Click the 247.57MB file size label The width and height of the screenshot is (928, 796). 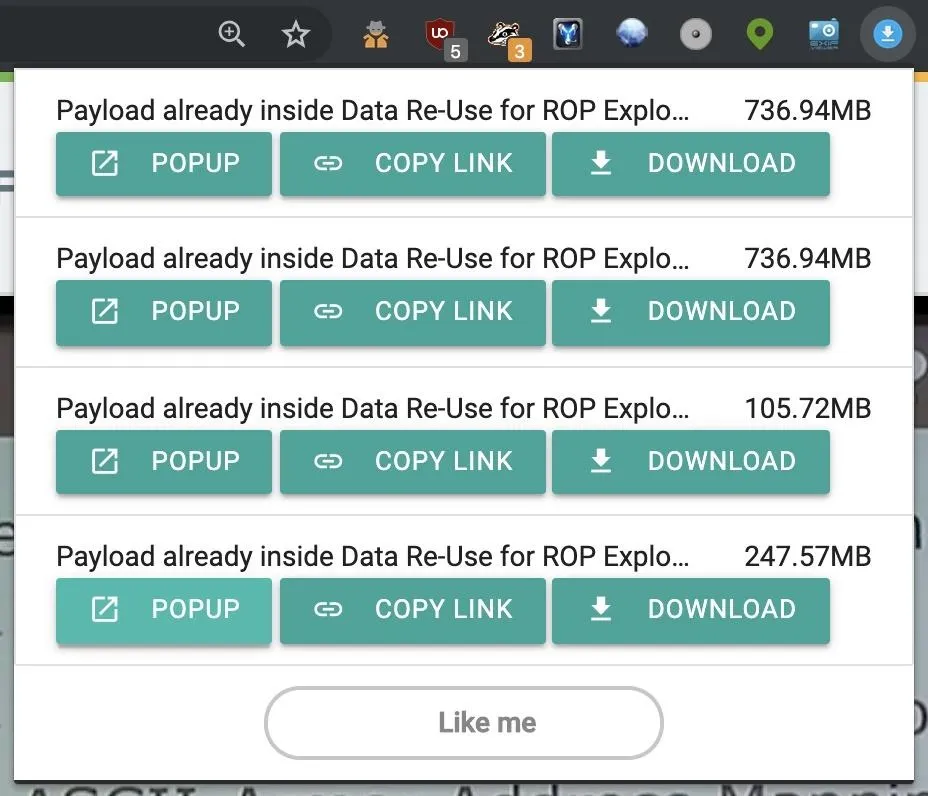807,556
